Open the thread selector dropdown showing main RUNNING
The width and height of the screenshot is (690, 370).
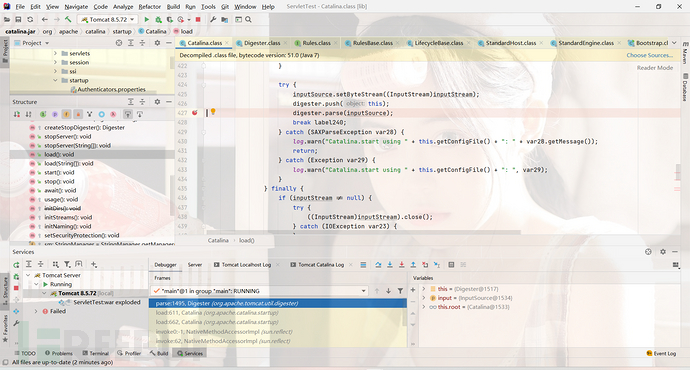click(259, 291)
